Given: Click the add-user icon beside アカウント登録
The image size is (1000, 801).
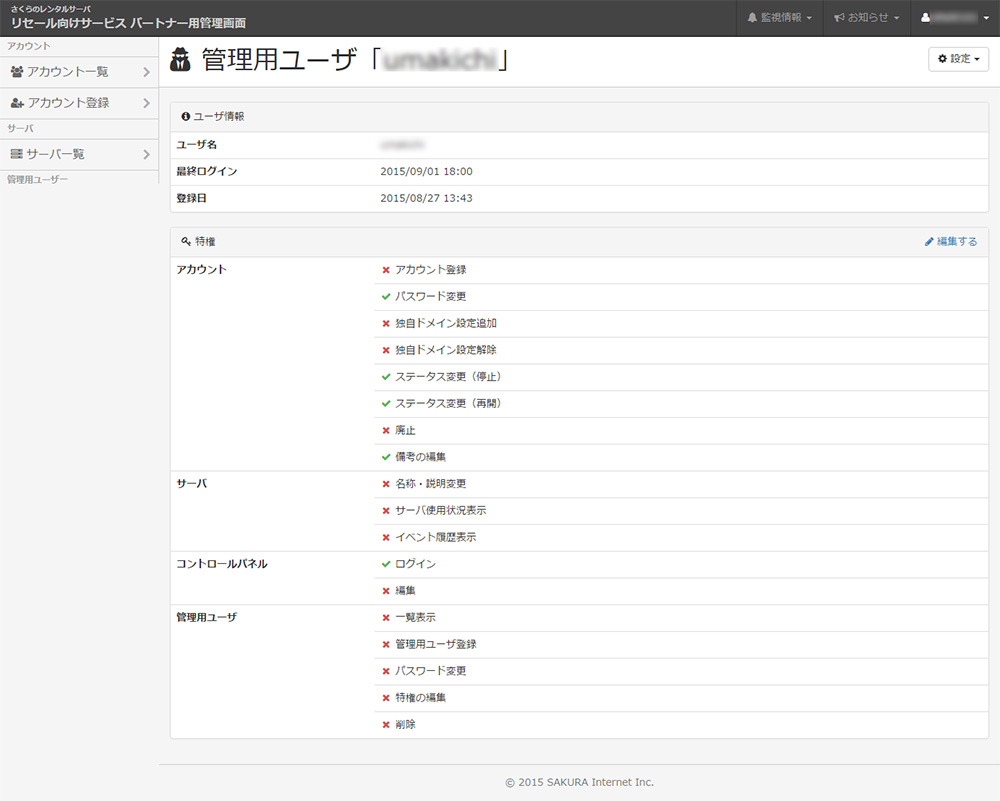Looking at the screenshot, I should click(17, 103).
